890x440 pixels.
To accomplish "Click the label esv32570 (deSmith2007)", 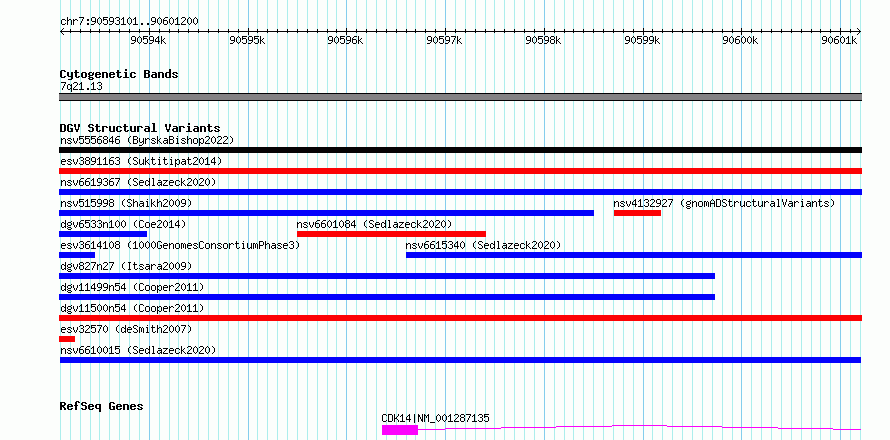I will (126, 329).
